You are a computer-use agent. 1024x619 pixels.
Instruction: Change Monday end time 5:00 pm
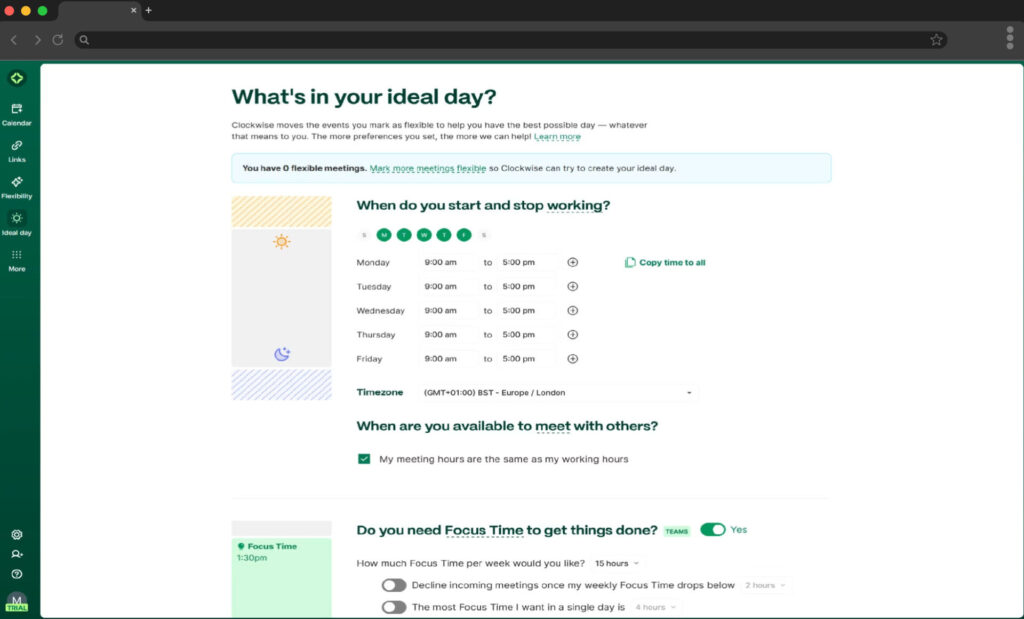pyautogui.click(x=526, y=262)
